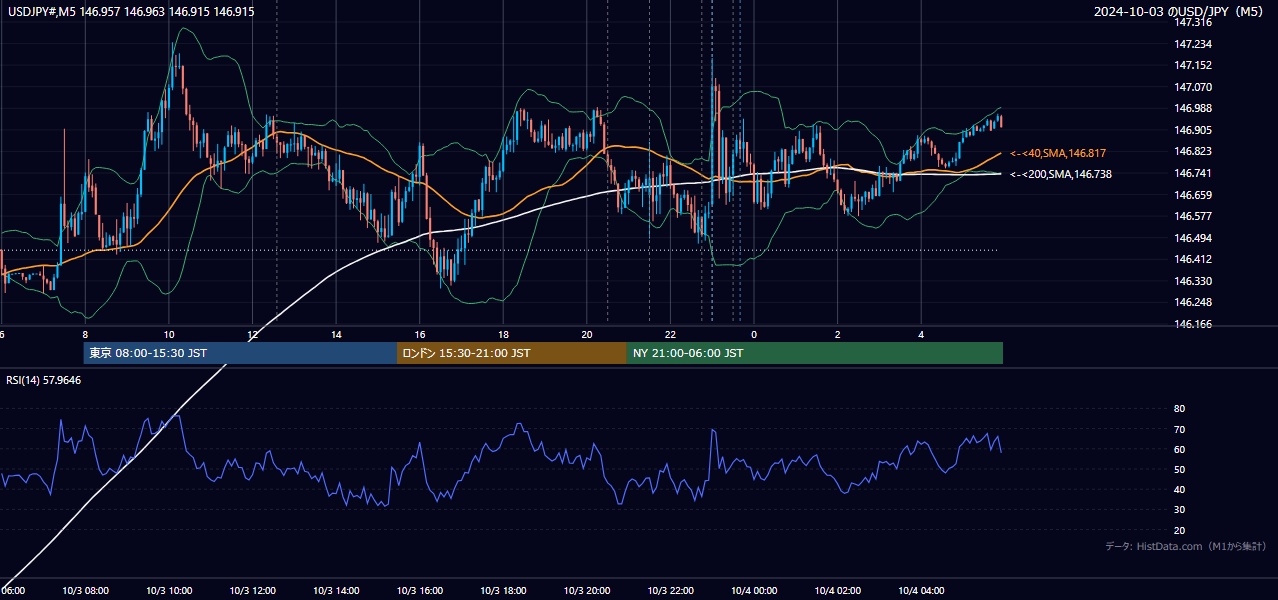Click the 10/3 18:00 time label
This screenshot has width=1278, height=600.
click(x=503, y=591)
